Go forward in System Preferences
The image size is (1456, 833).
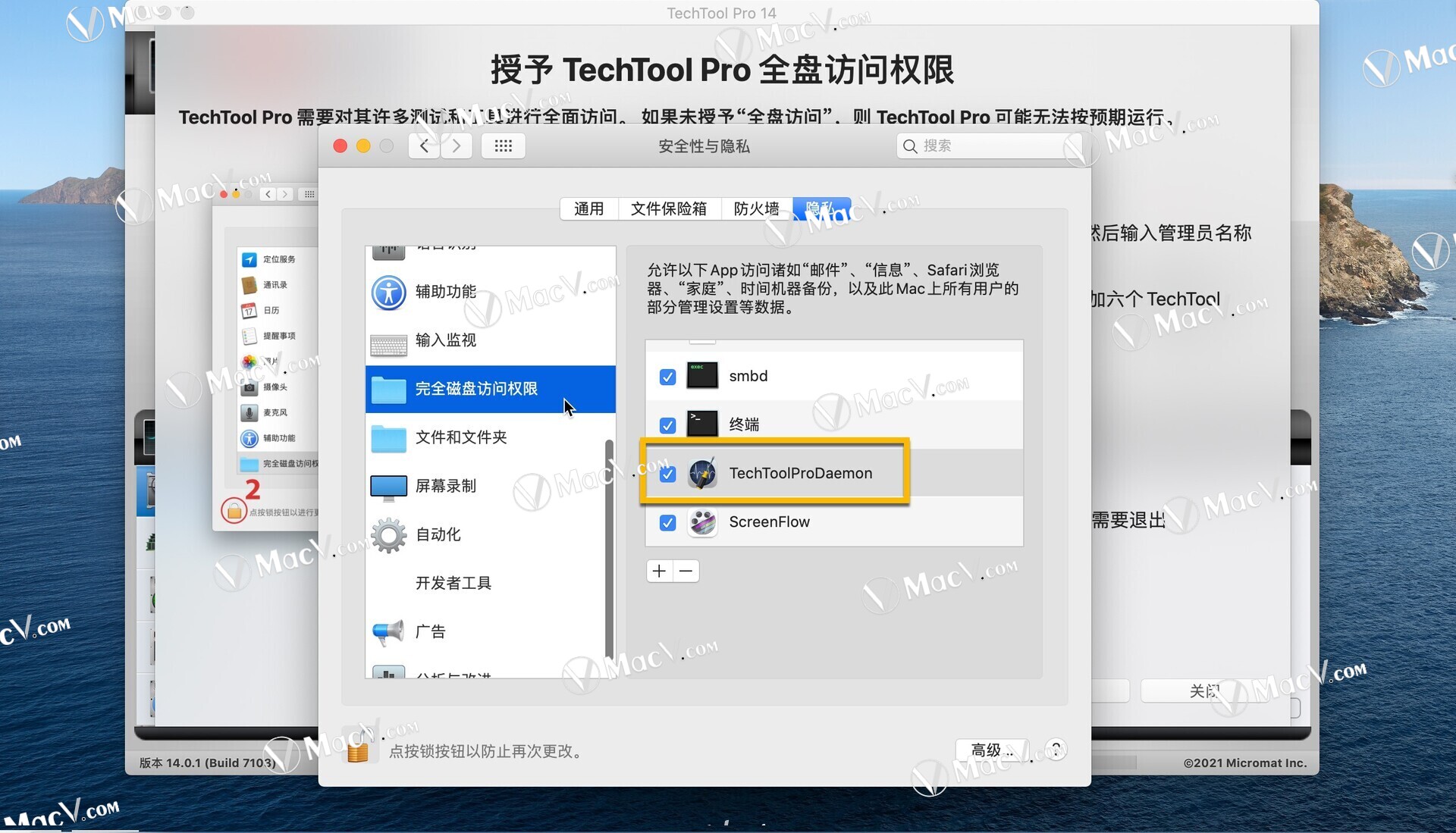(x=457, y=146)
